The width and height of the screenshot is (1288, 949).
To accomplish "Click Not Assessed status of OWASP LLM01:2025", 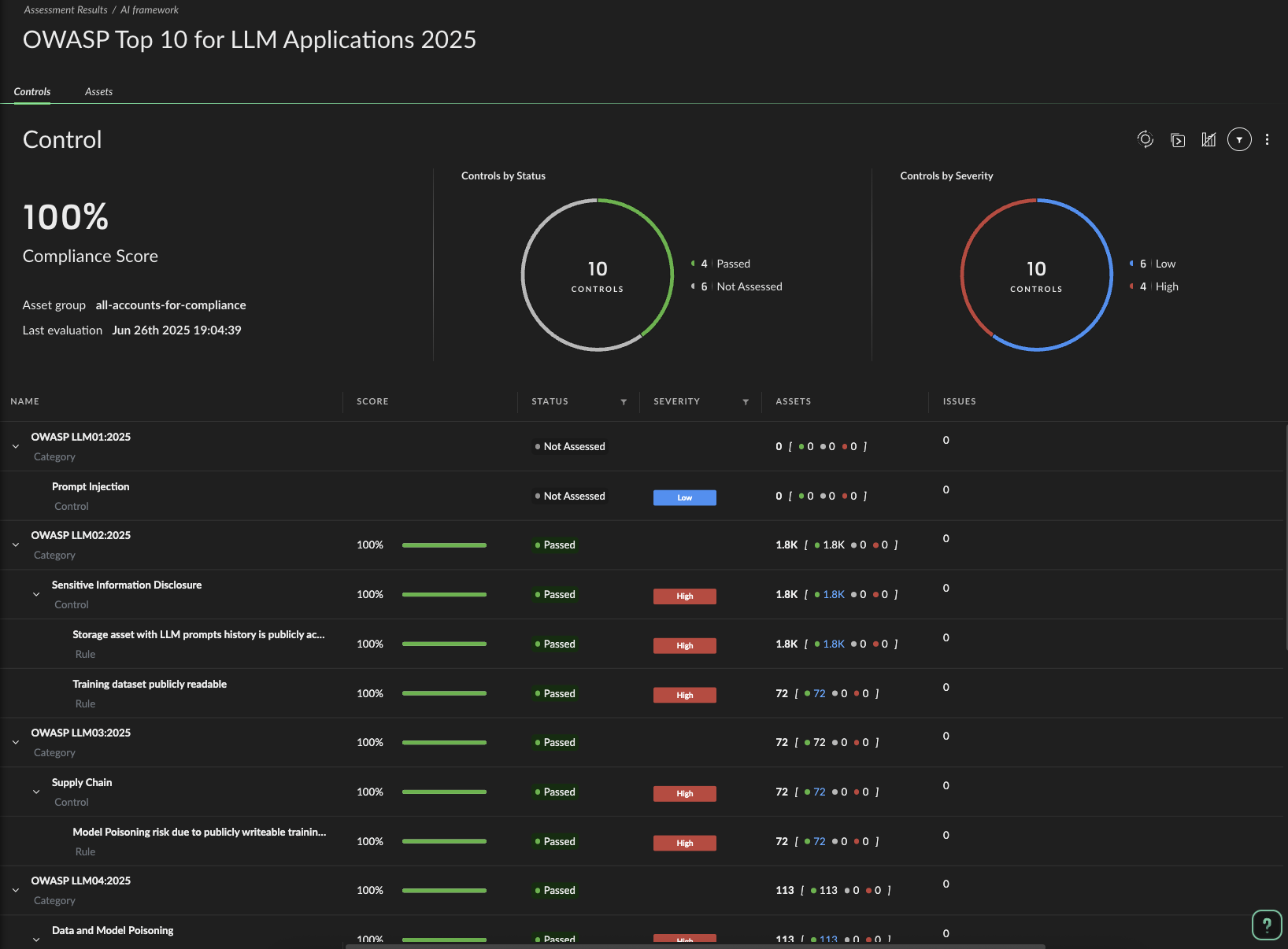I will [x=570, y=446].
